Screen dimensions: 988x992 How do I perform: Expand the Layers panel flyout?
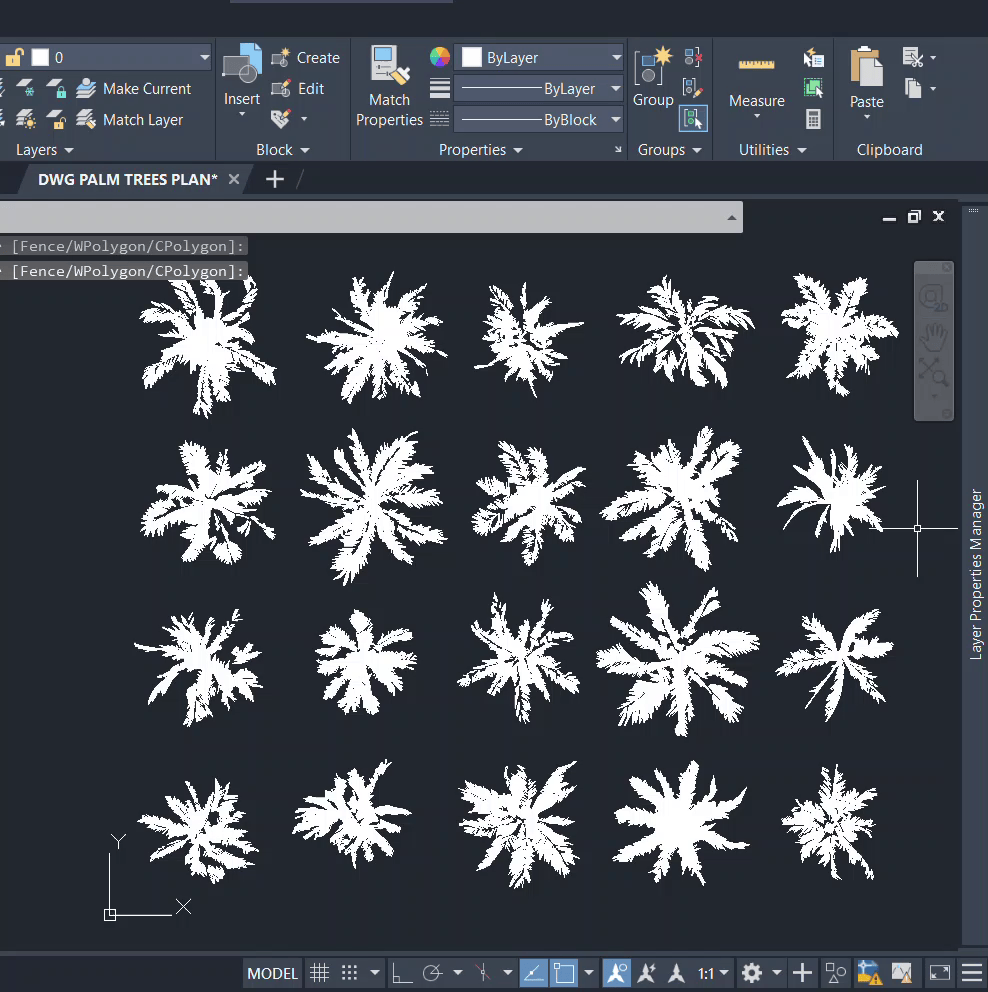click(45, 150)
